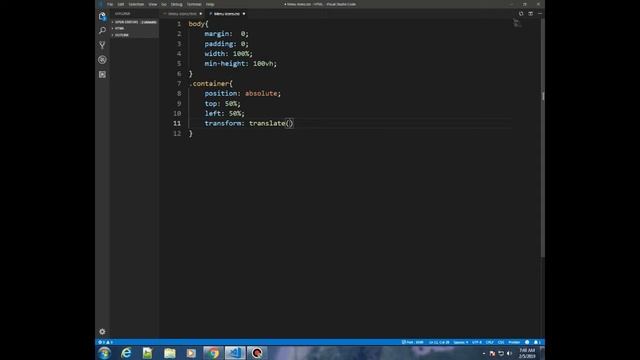640x360 pixels.
Task: Click the system clock showing date and time
Action: (x=527, y=353)
